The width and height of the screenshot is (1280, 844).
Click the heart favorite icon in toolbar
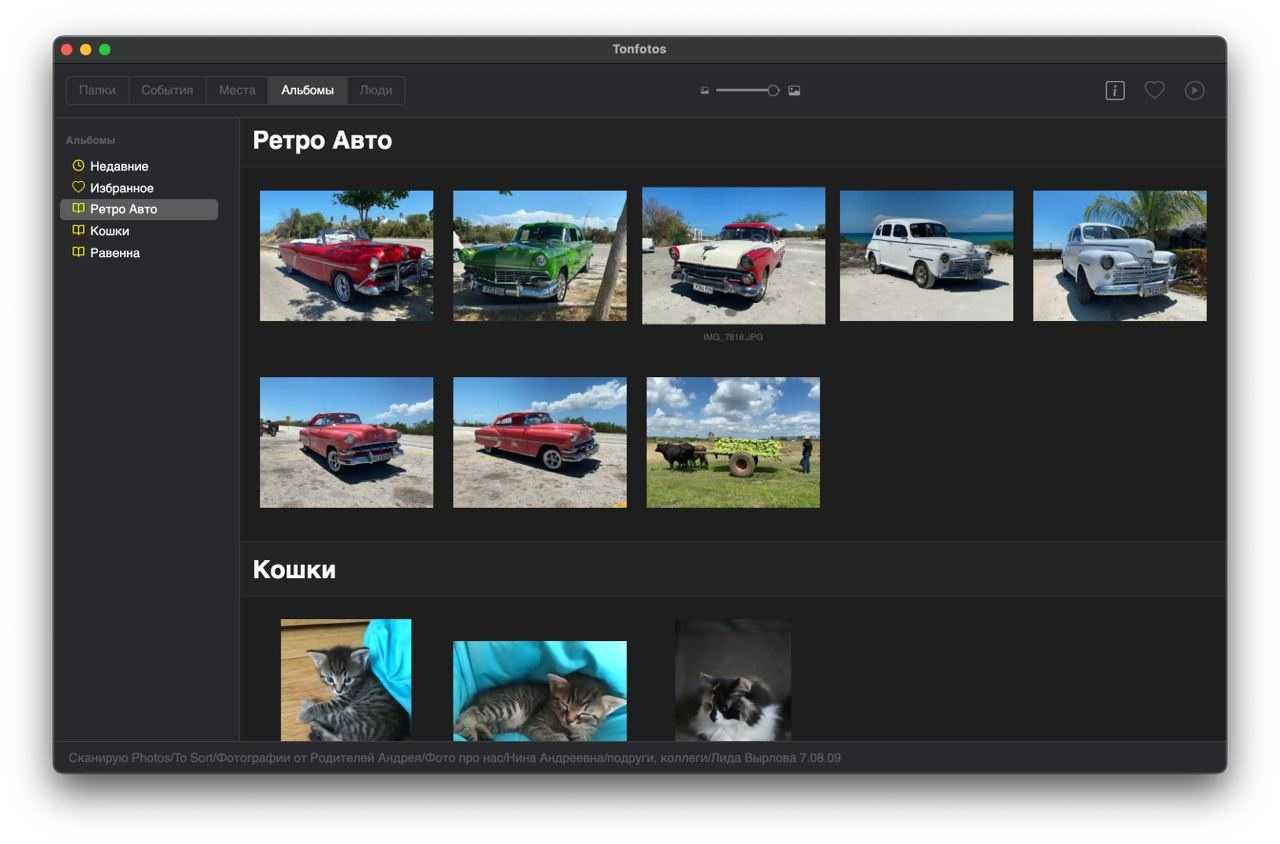click(1155, 90)
